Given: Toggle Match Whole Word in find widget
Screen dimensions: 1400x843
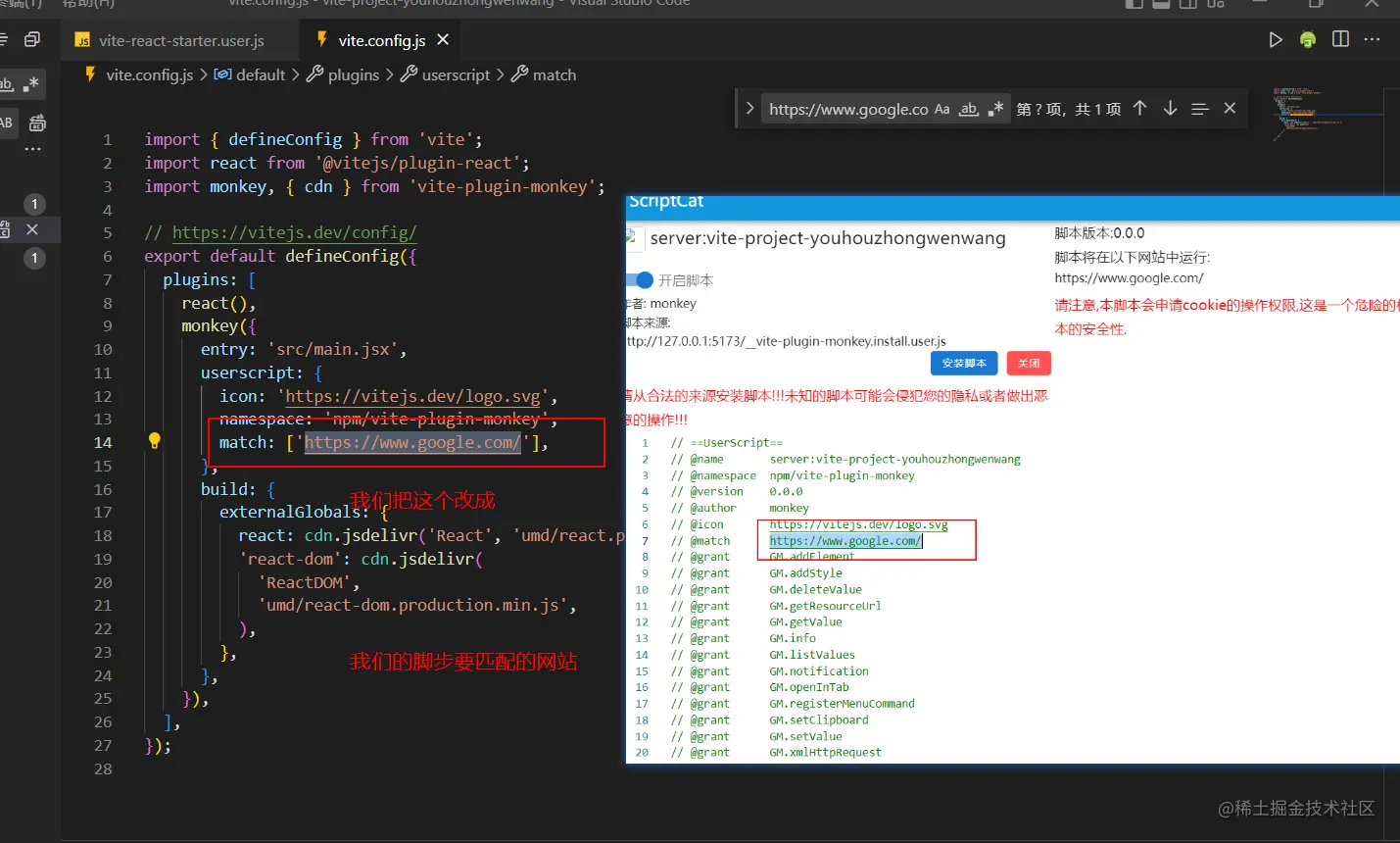Looking at the screenshot, I should click(968, 109).
